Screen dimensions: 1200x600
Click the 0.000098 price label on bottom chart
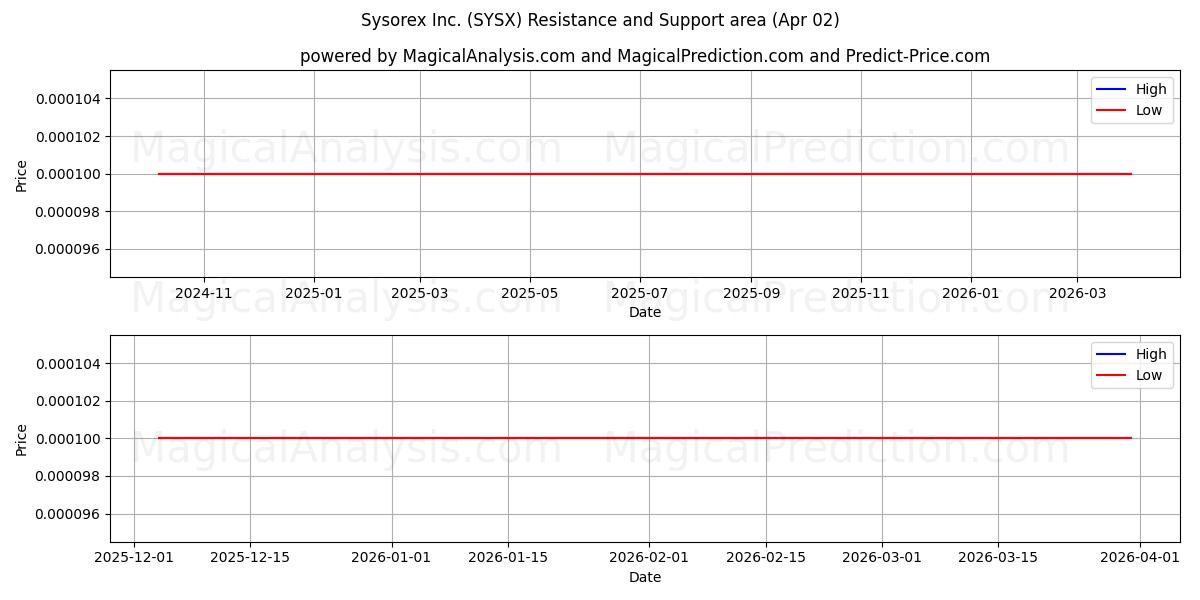[x=68, y=477]
